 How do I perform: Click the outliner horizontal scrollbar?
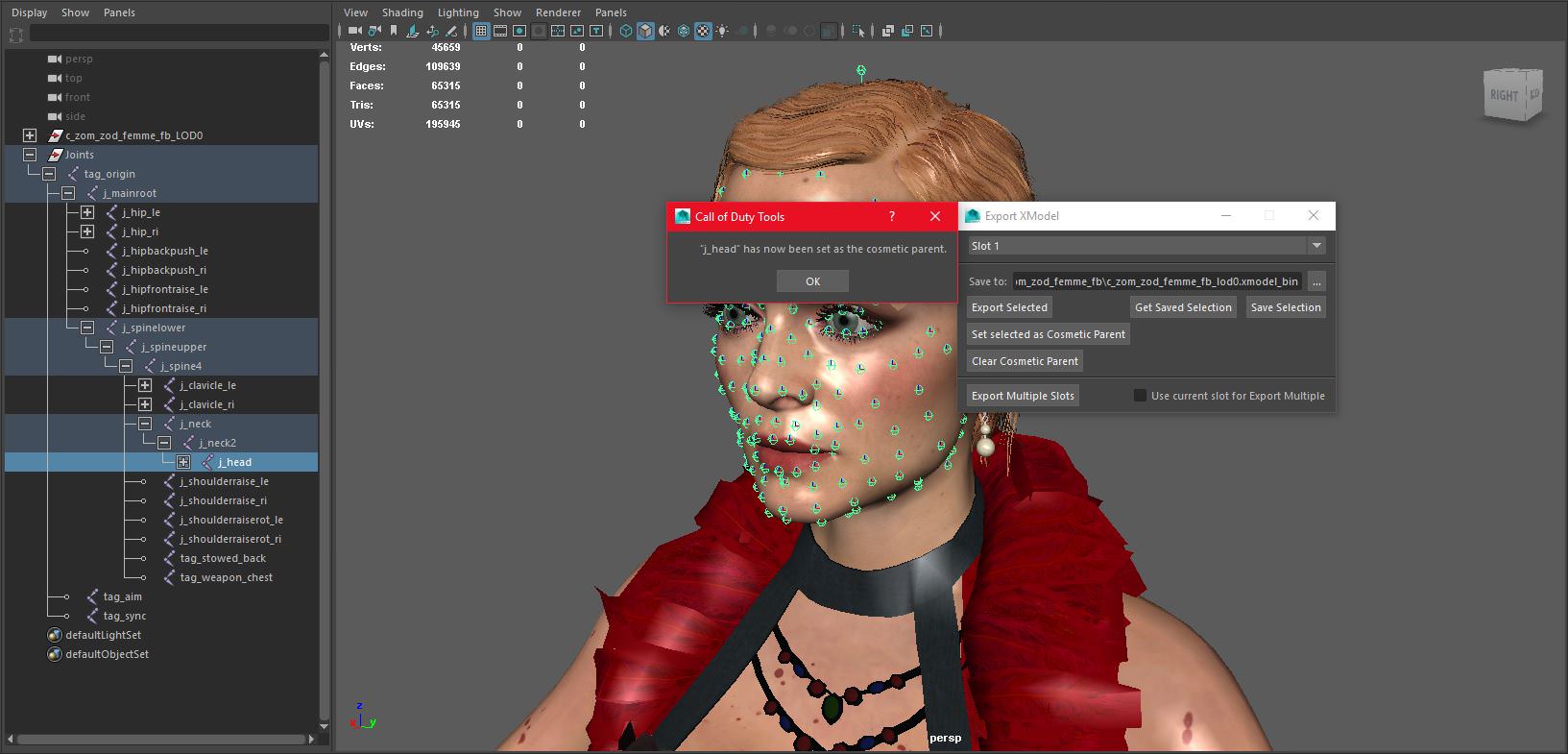(x=163, y=740)
